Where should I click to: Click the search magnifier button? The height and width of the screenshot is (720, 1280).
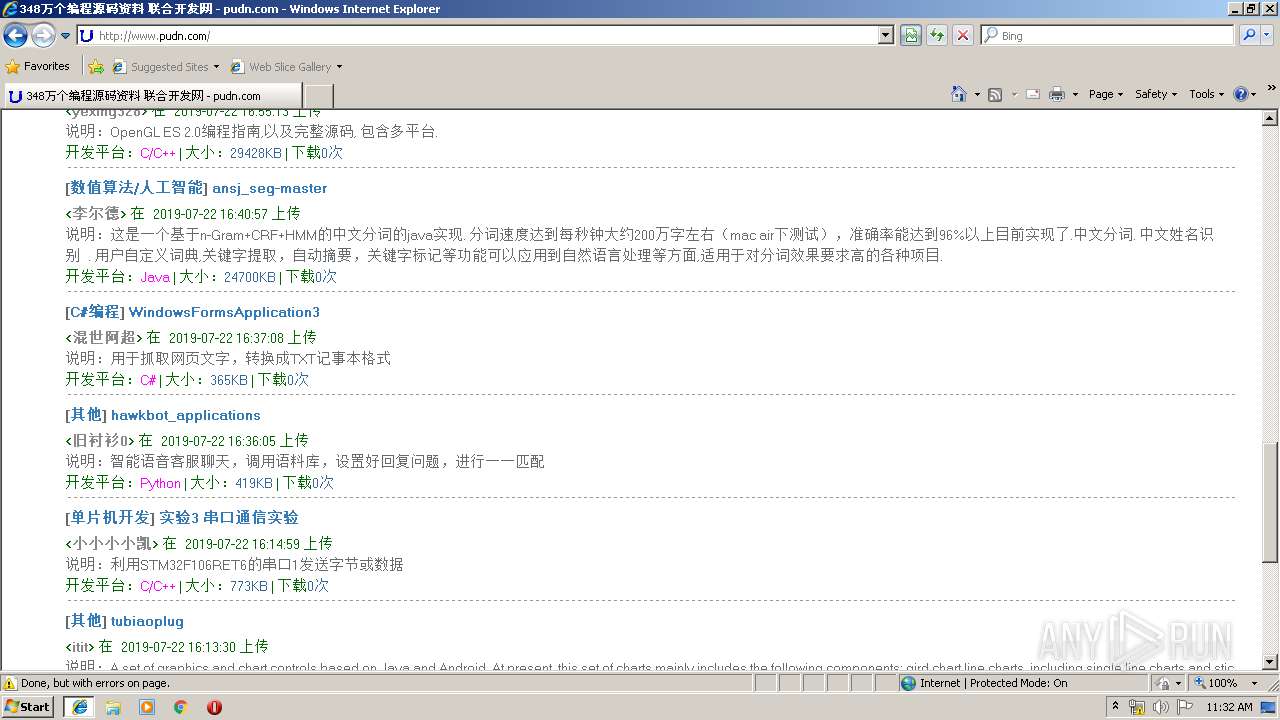coord(1248,36)
